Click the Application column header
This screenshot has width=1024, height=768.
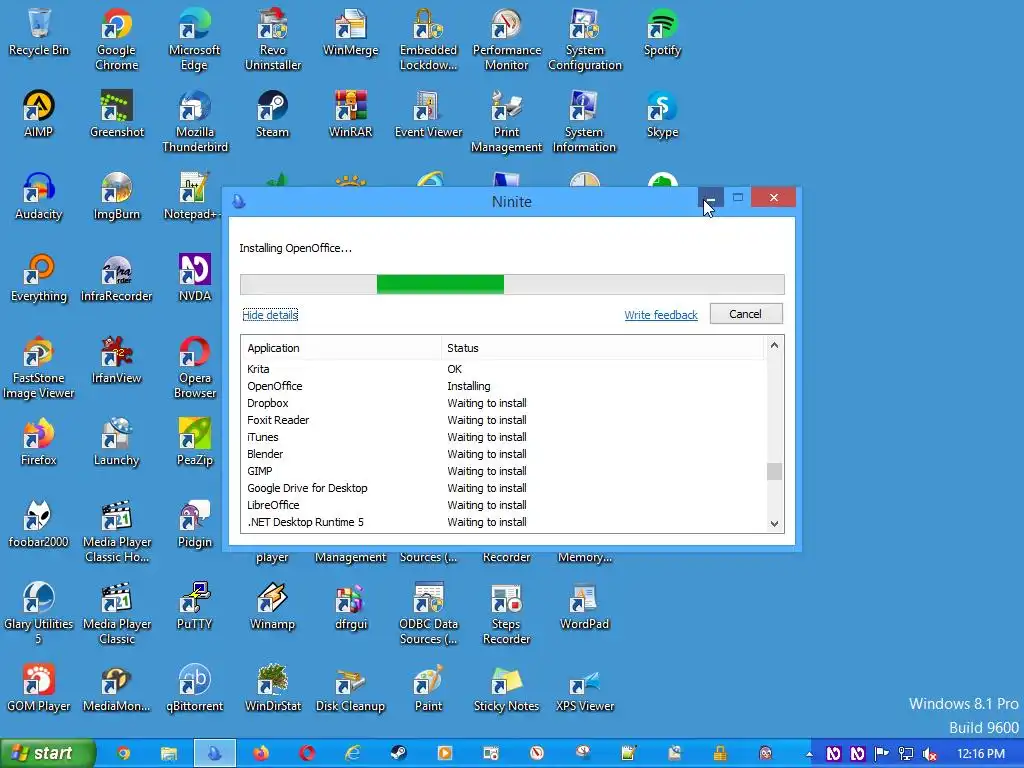pos(341,348)
